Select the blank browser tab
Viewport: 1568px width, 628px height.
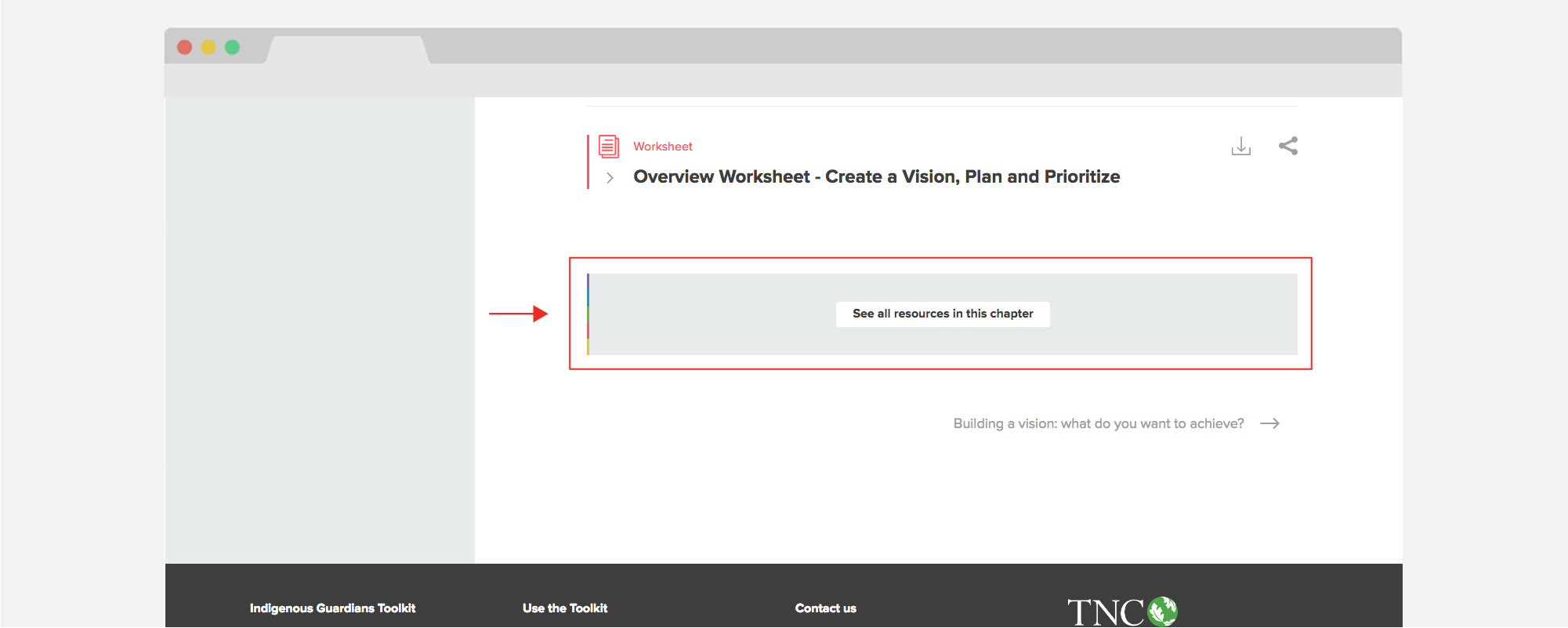pos(348,49)
